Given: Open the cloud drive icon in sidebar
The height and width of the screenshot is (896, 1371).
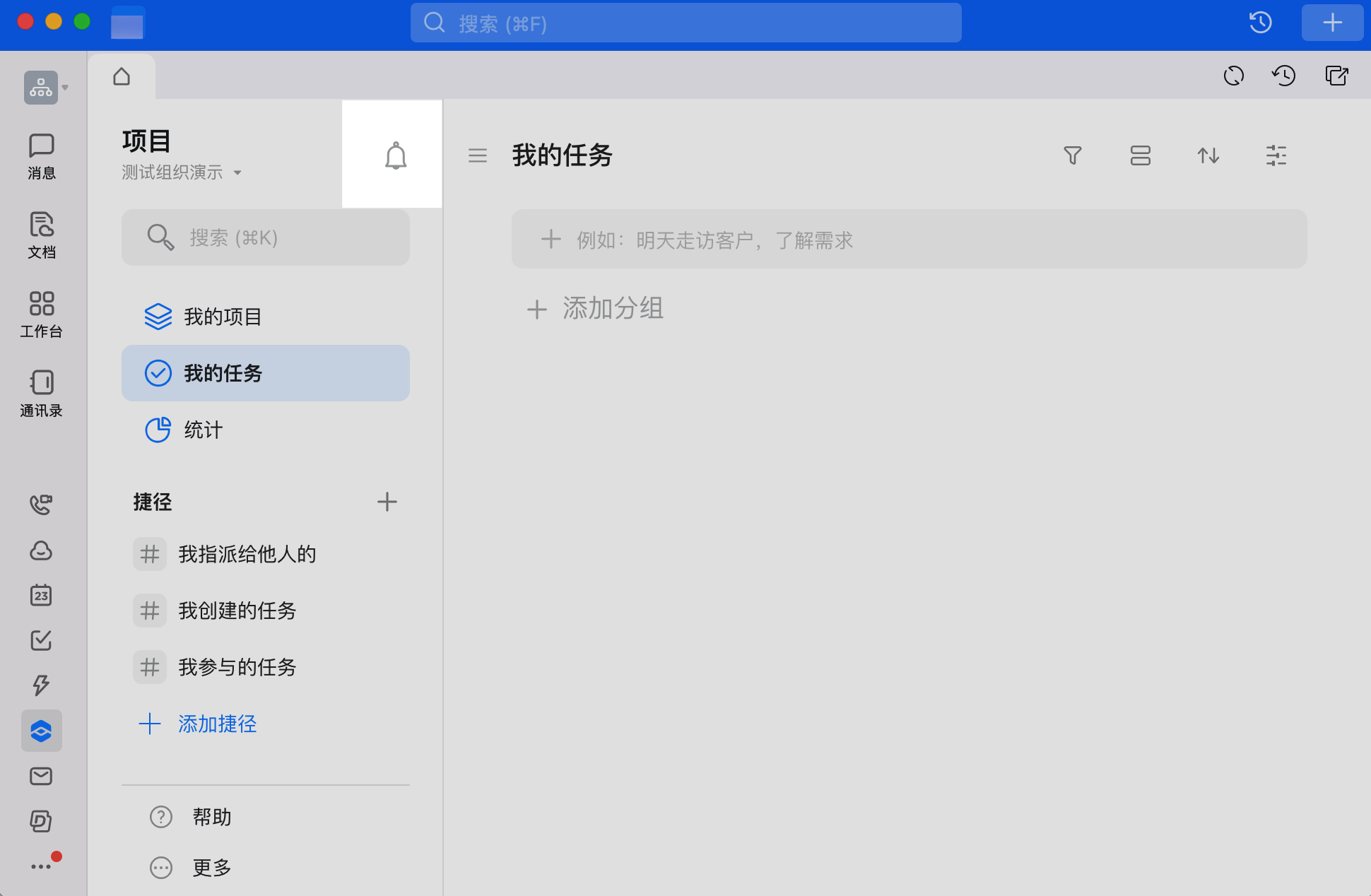Looking at the screenshot, I should pyautogui.click(x=41, y=550).
